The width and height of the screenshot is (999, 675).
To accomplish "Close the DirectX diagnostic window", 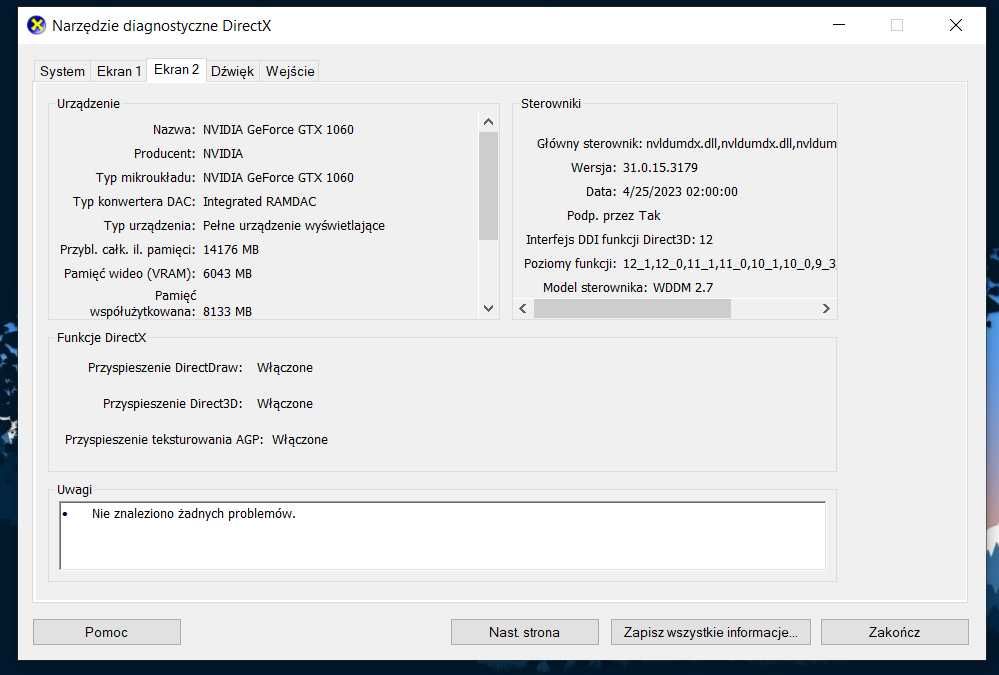I will (x=956, y=25).
